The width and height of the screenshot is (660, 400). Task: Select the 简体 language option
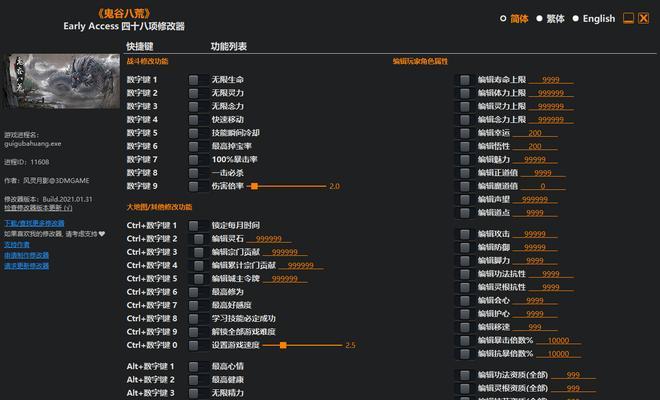click(514, 19)
